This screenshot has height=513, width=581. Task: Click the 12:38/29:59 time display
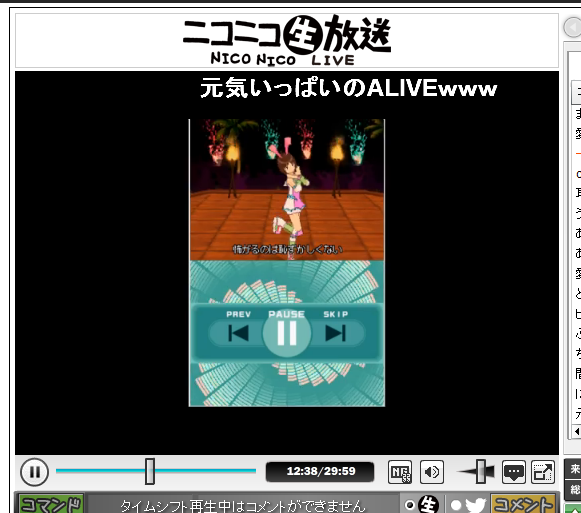point(320,471)
